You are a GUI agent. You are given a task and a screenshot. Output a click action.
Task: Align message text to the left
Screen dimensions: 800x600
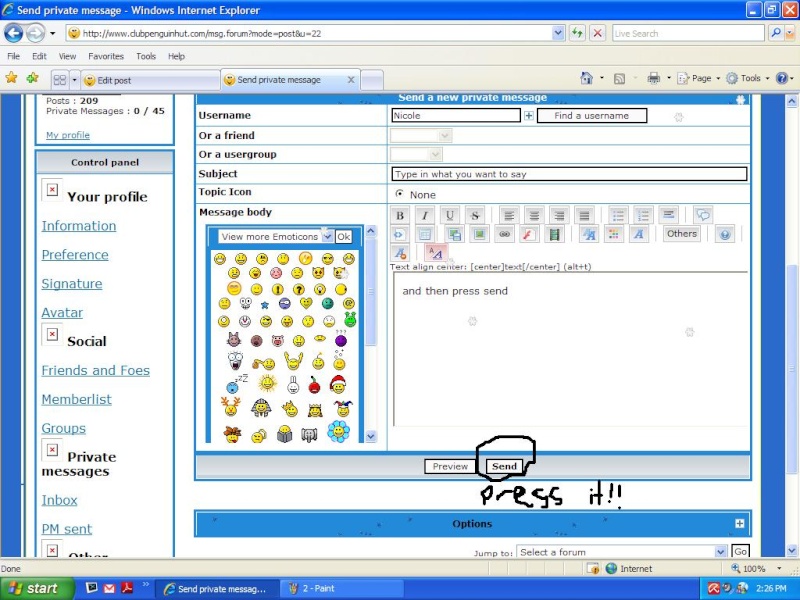click(x=509, y=215)
